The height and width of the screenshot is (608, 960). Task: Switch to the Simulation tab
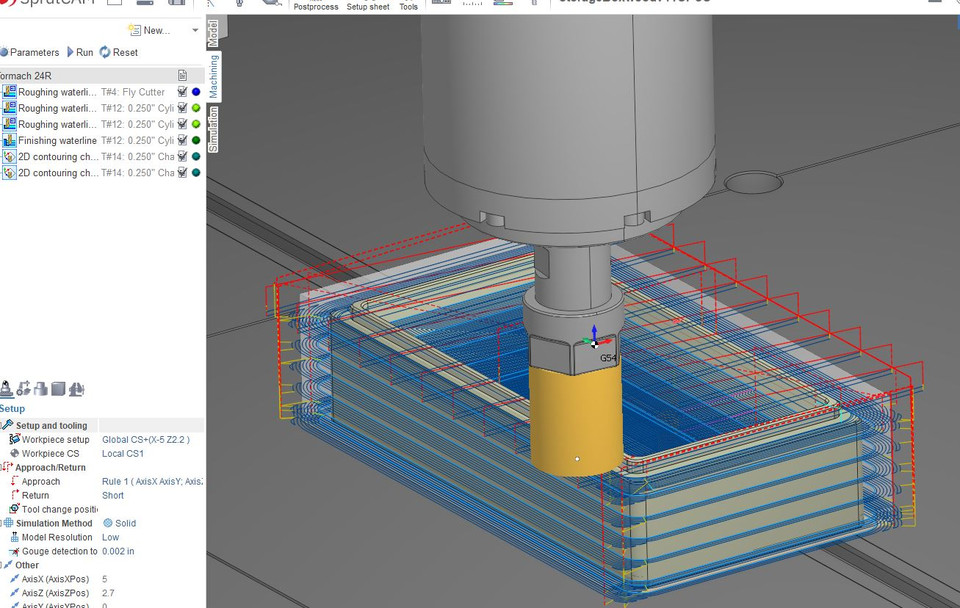coord(213,130)
